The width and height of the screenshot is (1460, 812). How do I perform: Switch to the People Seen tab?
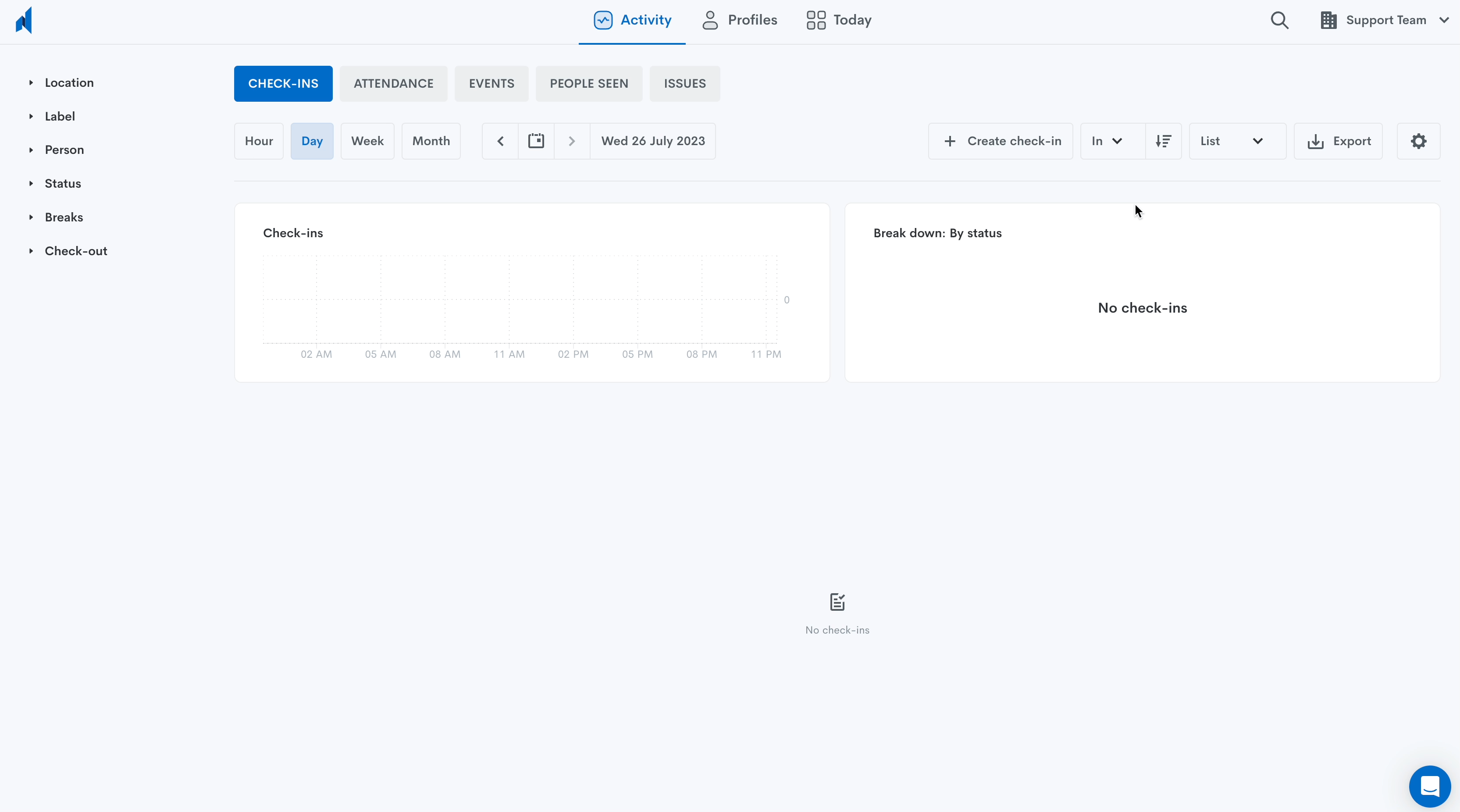click(x=589, y=84)
